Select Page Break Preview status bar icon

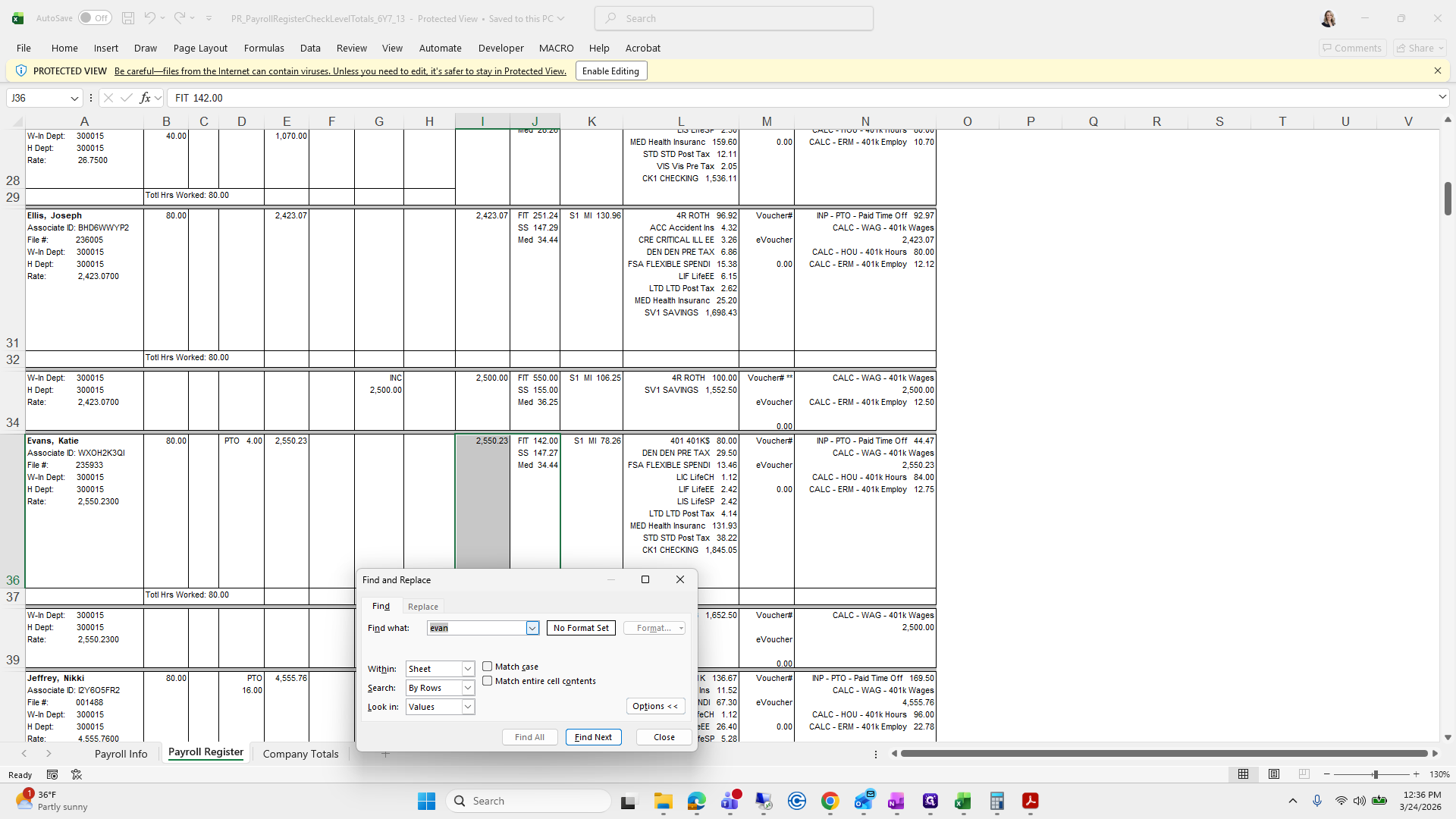[x=1304, y=774]
